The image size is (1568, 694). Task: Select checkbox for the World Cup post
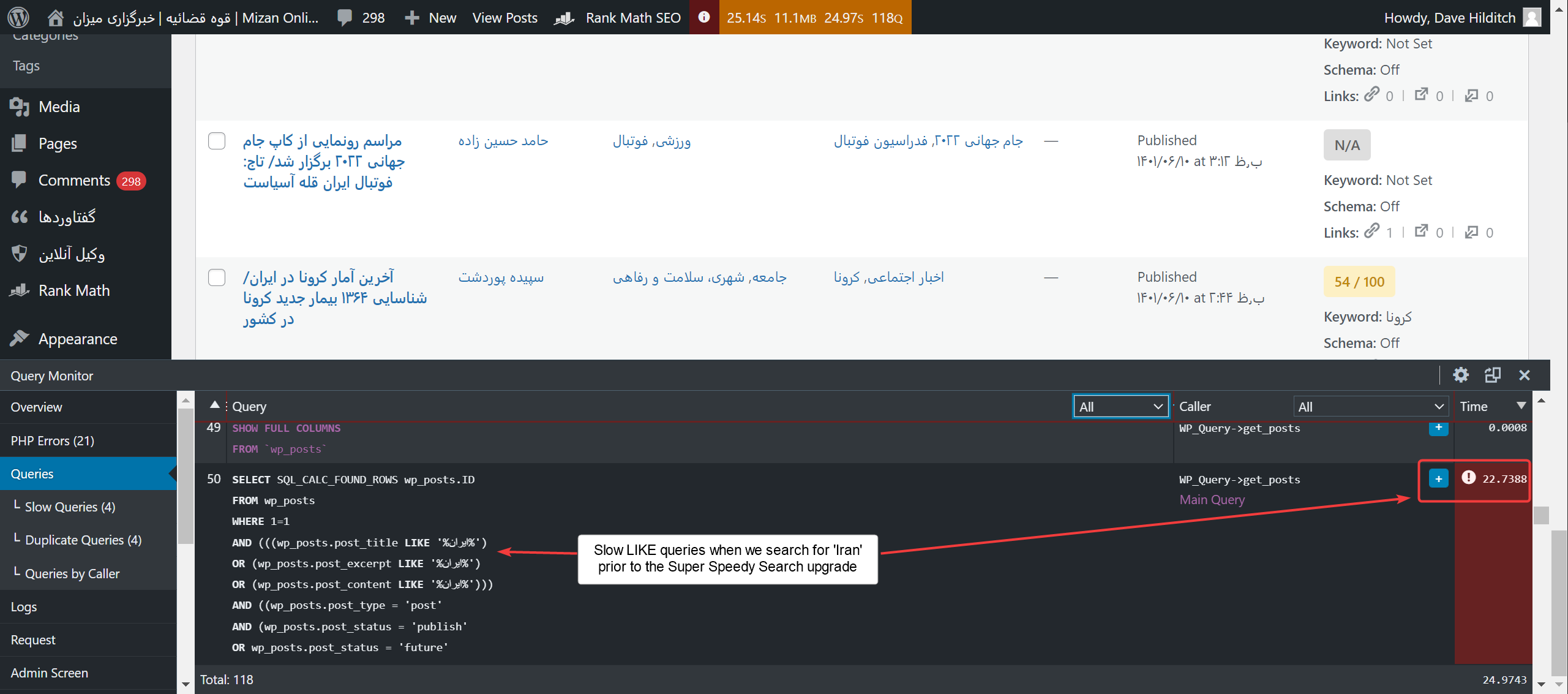pyautogui.click(x=217, y=141)
